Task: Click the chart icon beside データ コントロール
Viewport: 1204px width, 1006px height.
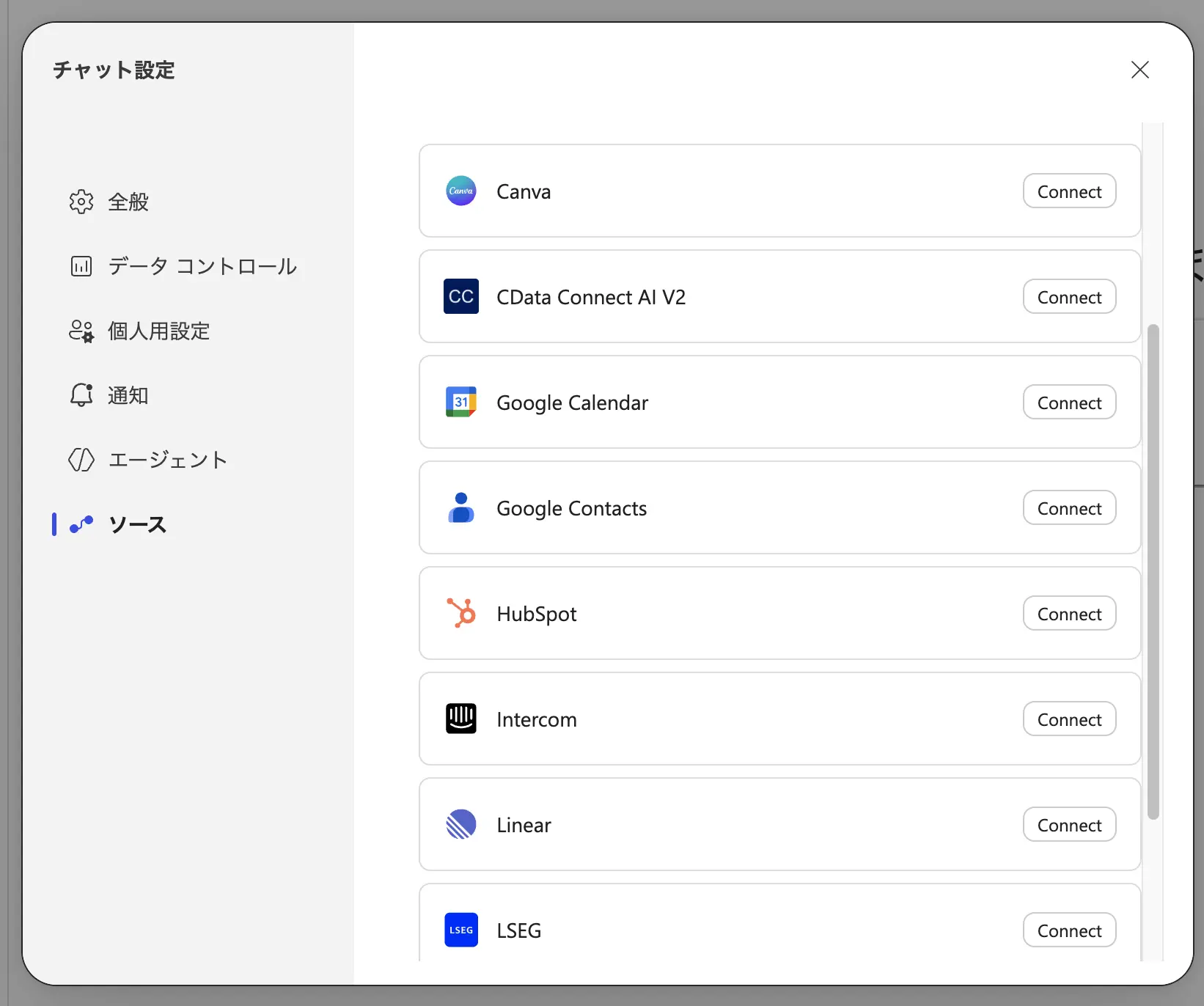Action: click(81, 266)
